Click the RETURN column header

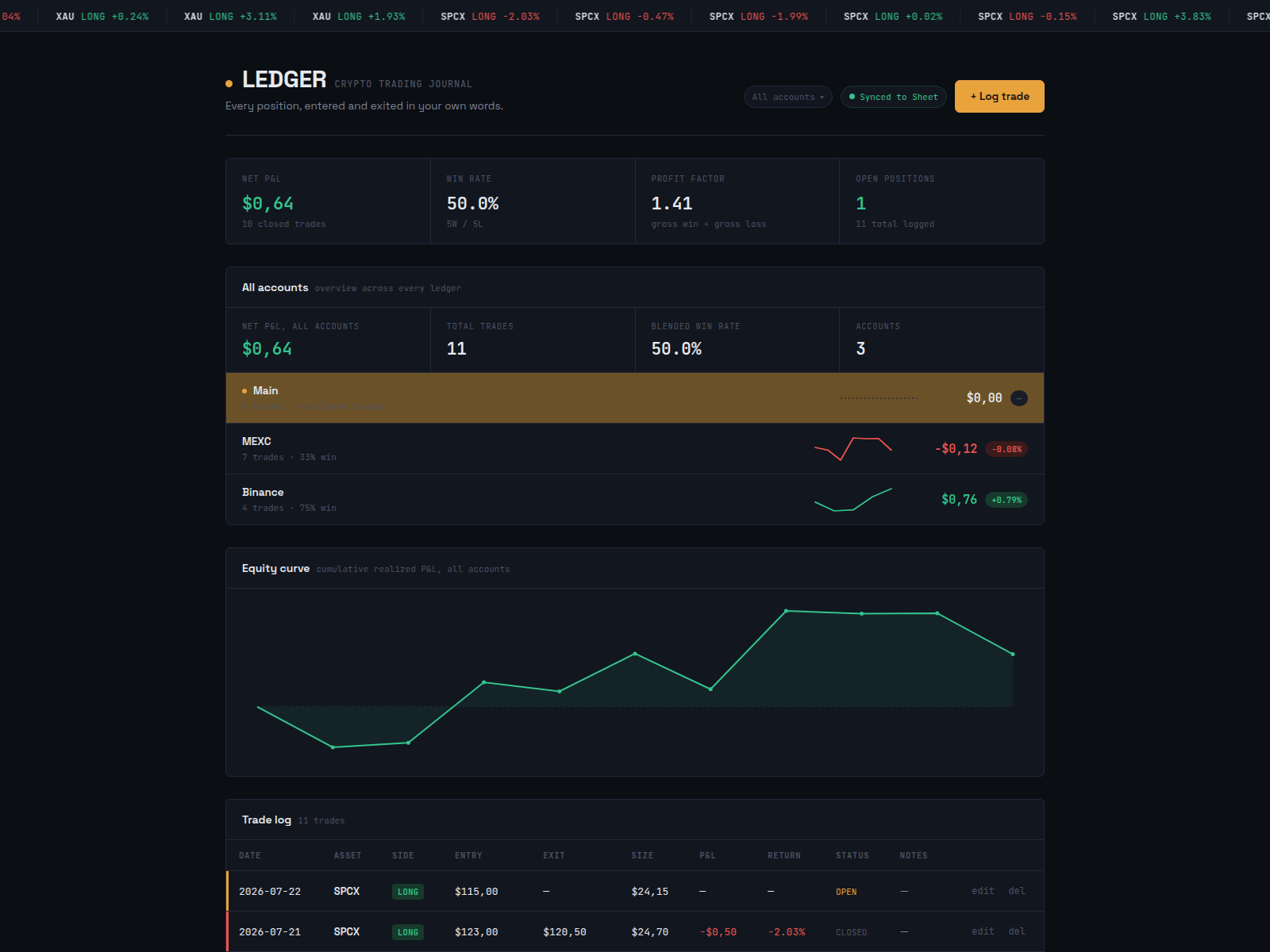[784, 855]
